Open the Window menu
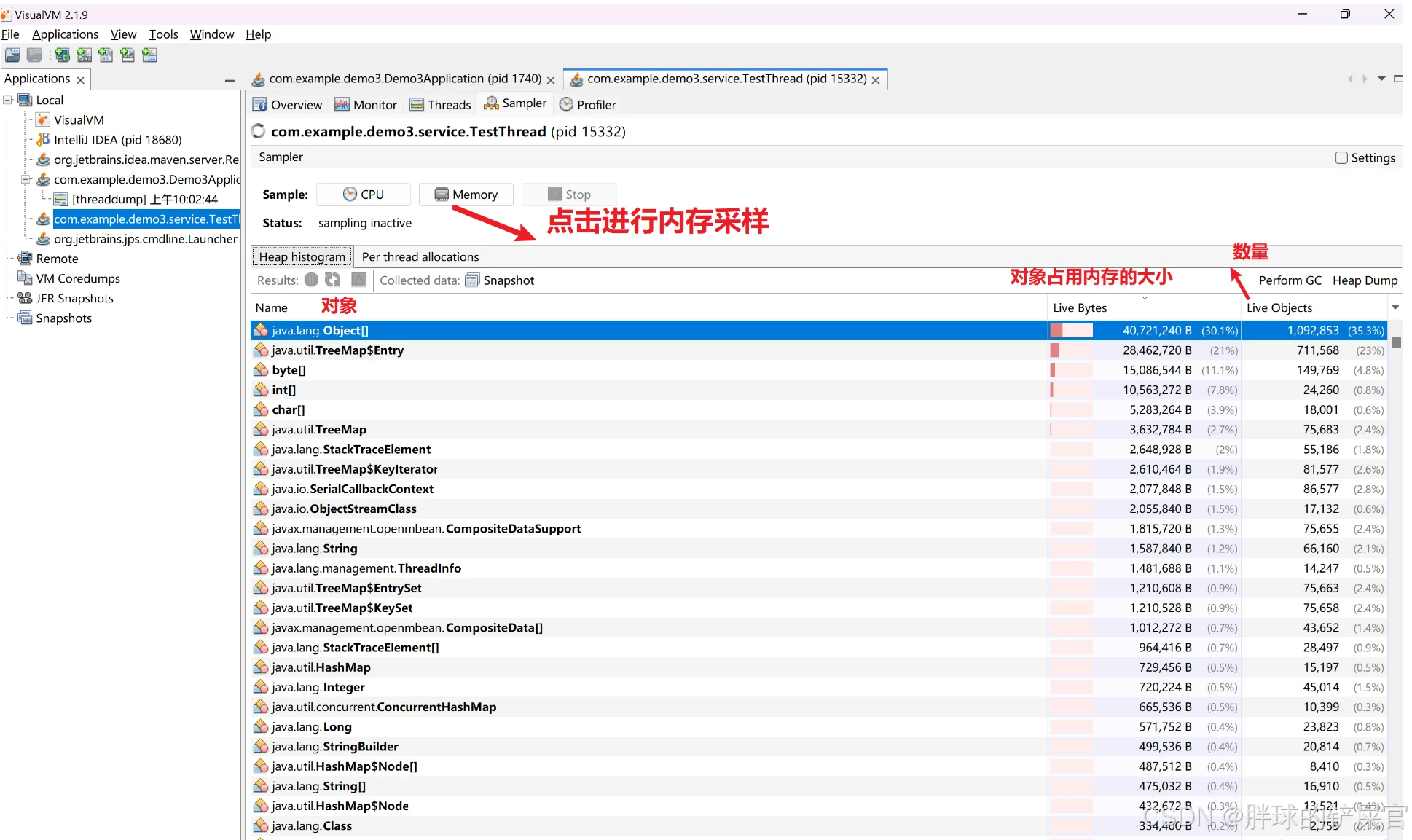 [x=212, y=34]
